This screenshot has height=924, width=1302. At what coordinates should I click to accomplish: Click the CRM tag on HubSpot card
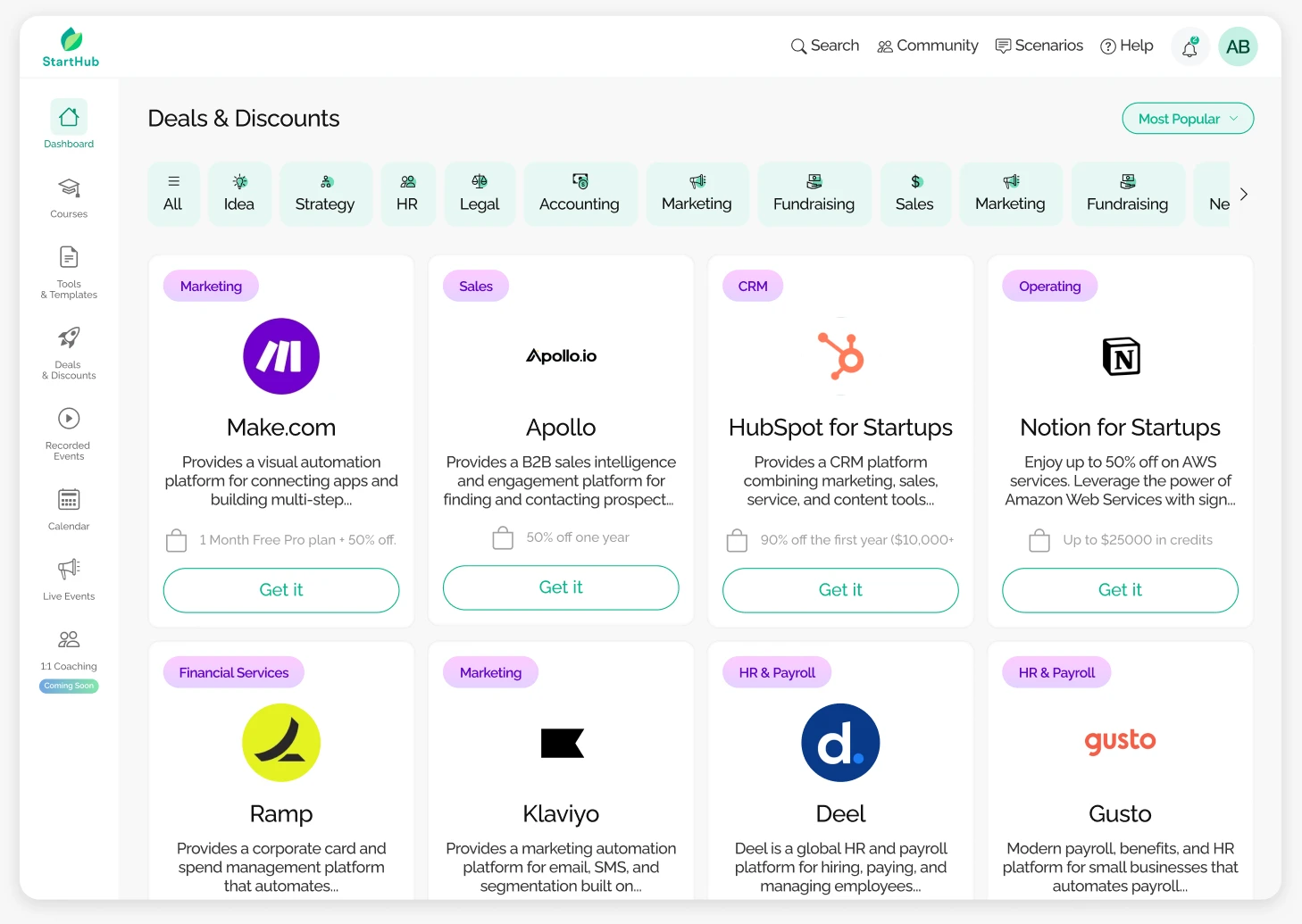(x=753, y=286)
